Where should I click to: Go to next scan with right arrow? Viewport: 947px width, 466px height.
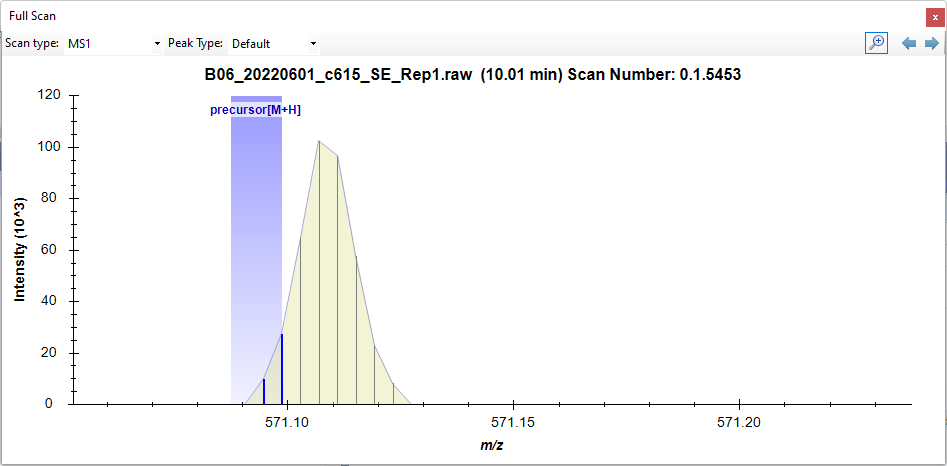pos(931,43)
